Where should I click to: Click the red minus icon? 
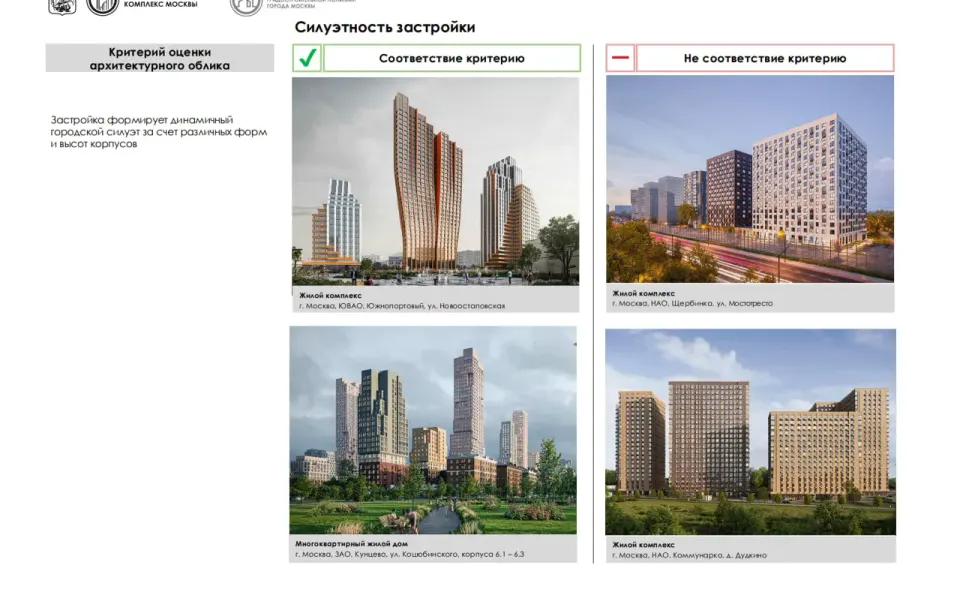coord(620,58)
